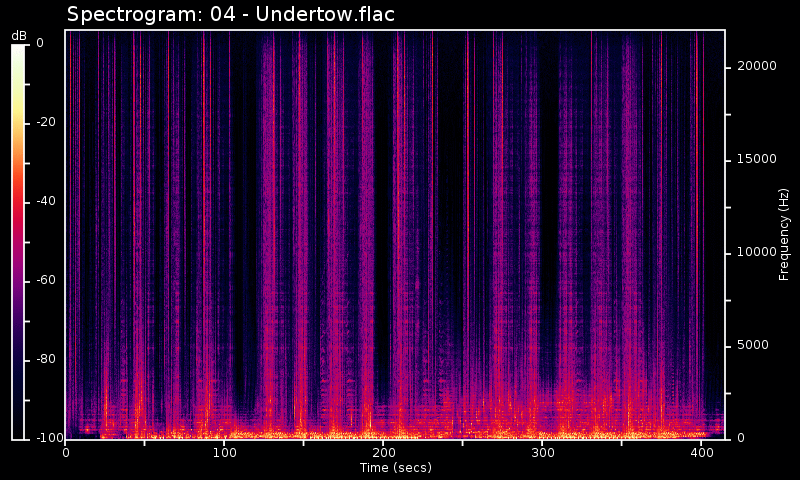The height and width of the screenshot is (480, 800).
Task: Click the 'dB' label above the color scale
Action: pos(19,36)
